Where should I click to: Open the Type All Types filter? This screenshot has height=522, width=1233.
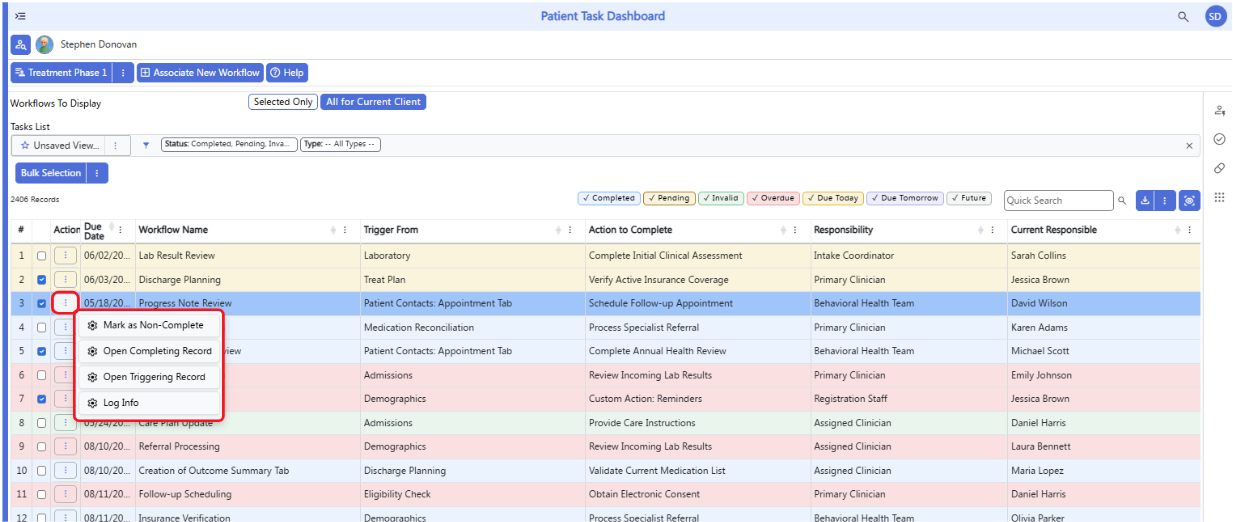pos(341,145)
